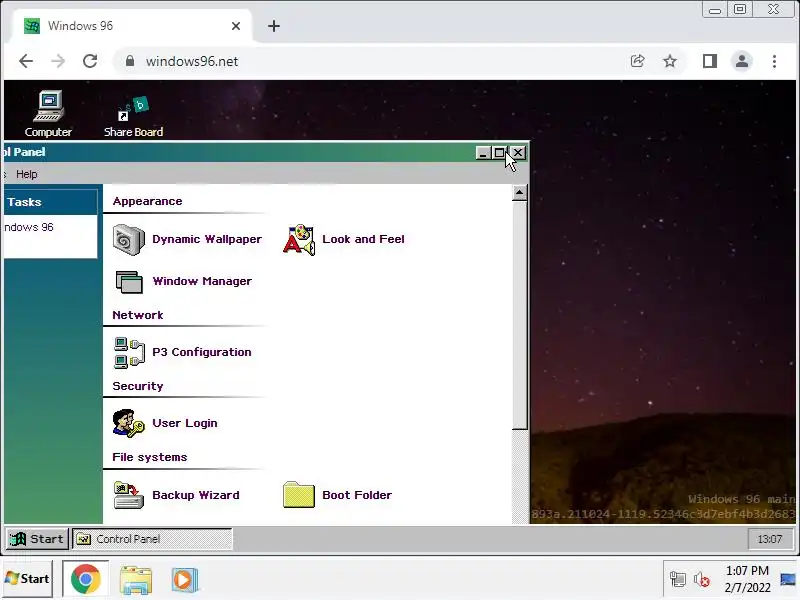The height and width of the screenshot is (600, 800).
Task: Click the muted volume tray icon
Action: 702,580
